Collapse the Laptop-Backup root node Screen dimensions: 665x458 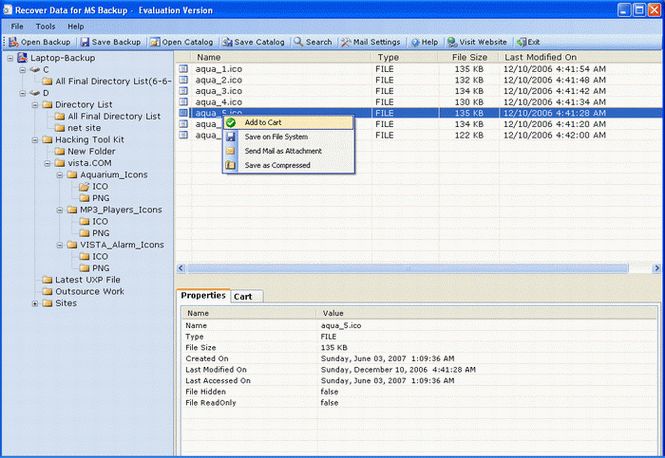9,58
